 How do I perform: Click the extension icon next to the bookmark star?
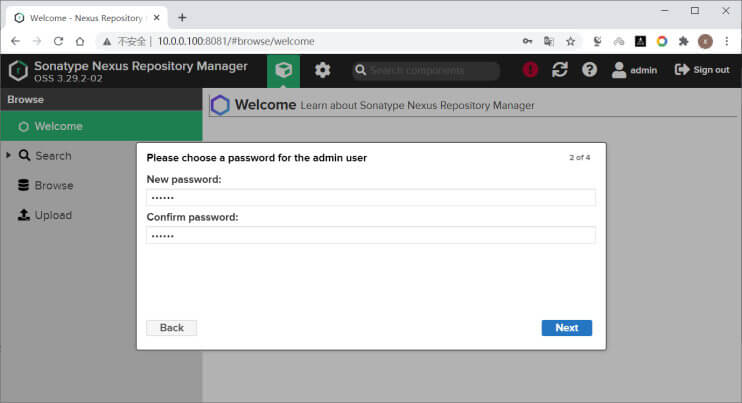(x=597, y=42)
